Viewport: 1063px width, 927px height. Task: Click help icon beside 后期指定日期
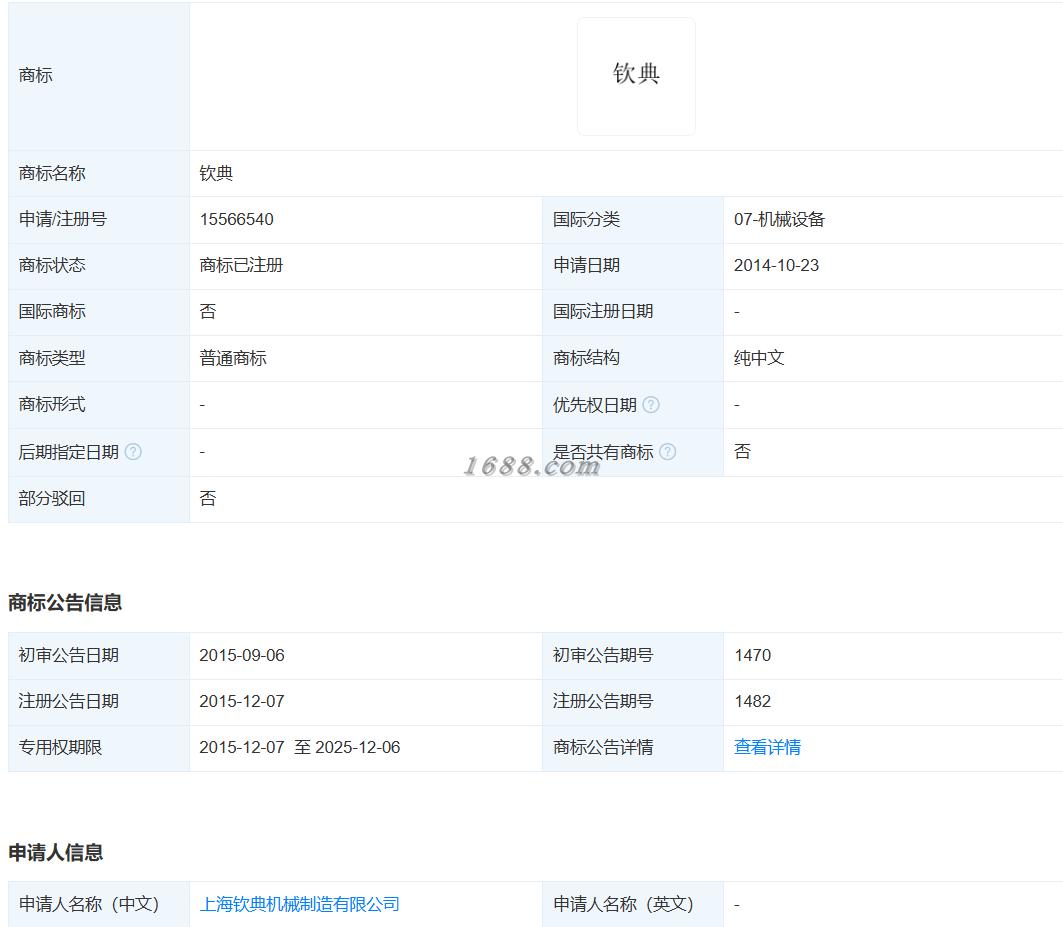[x=134, y=452]
